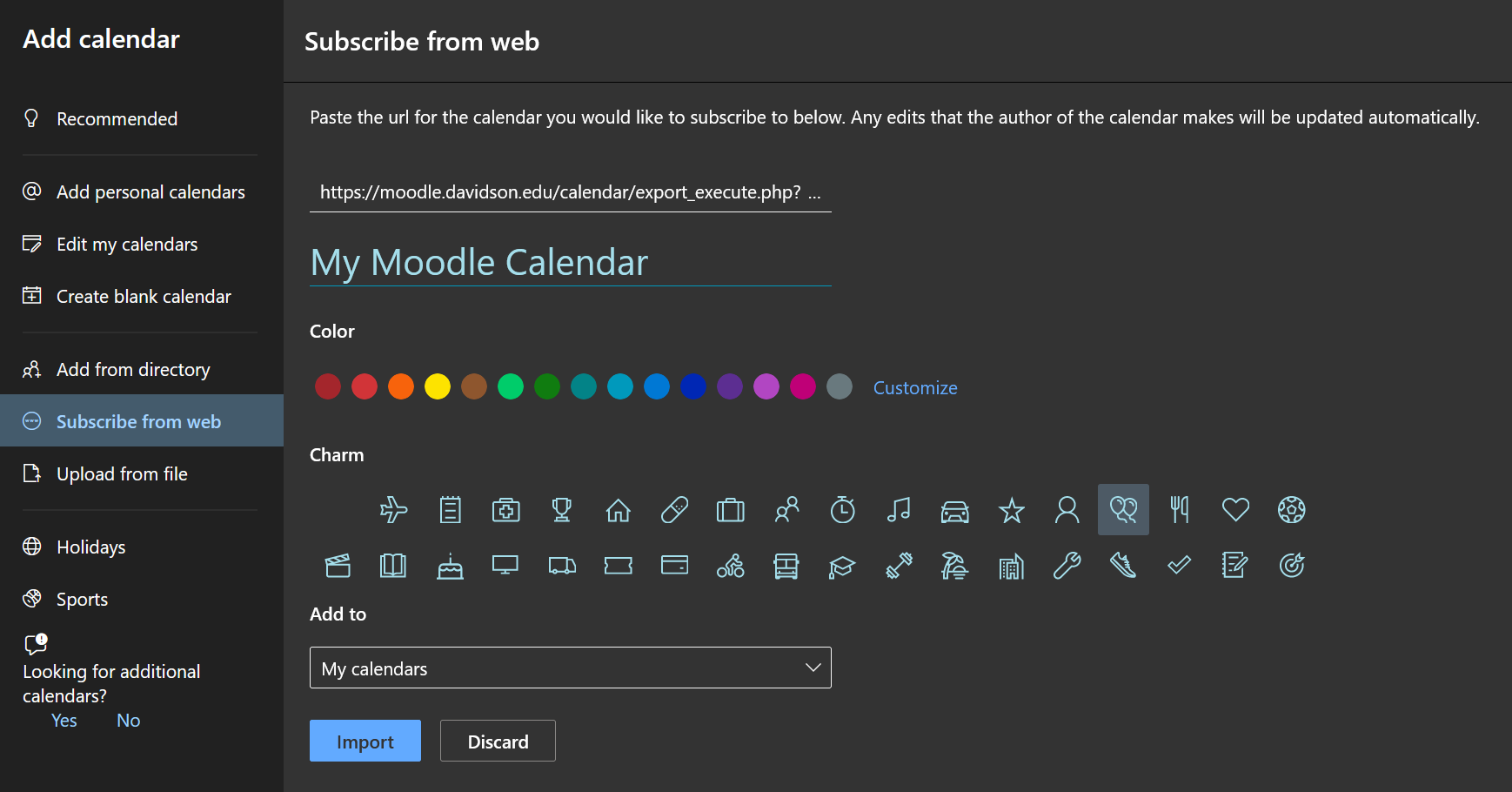Viewport: 1512px width, 792px height.
Task: Click the Import button
Action: [365, 741]
